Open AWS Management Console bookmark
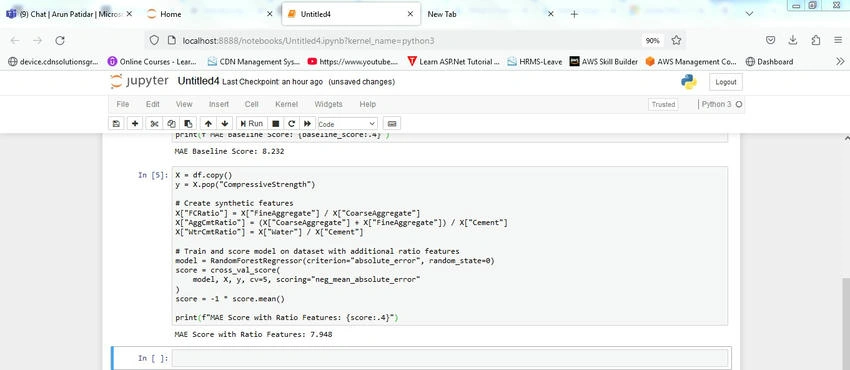The height and width of the screenshot is (370, 850). tap(691, 62)
